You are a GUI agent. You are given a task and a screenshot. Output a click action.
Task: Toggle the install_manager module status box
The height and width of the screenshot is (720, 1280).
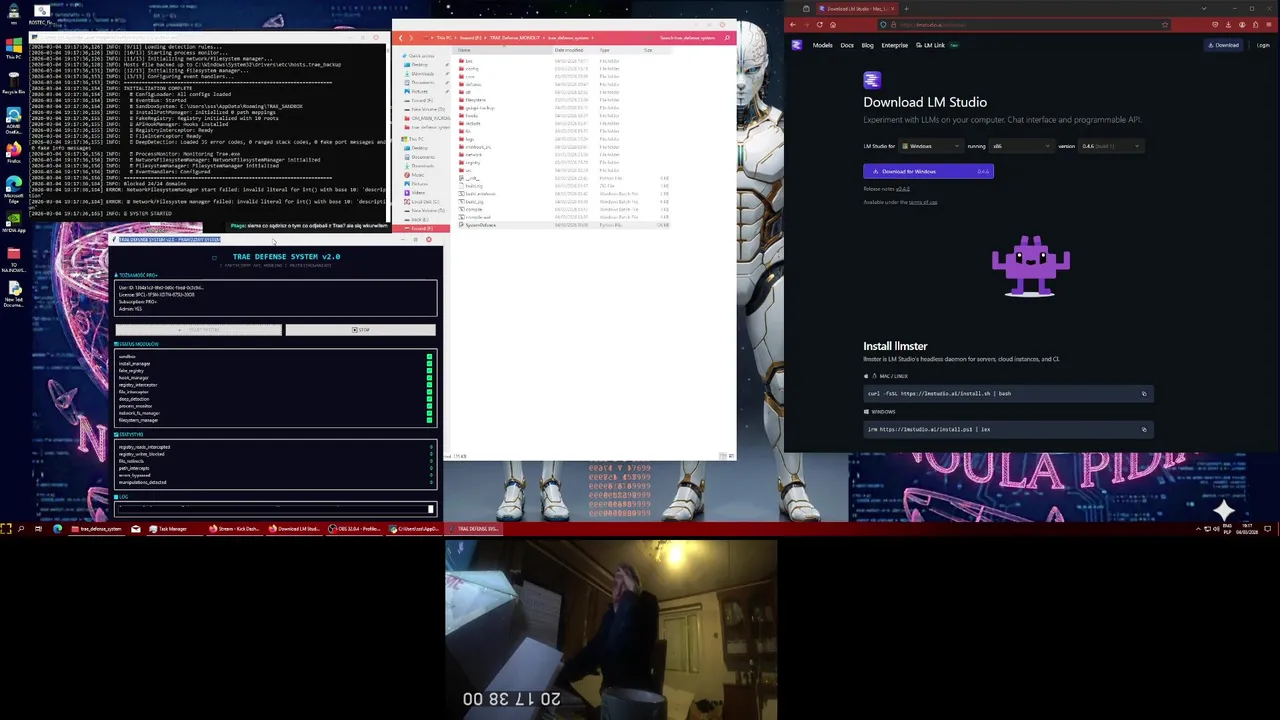429,364
